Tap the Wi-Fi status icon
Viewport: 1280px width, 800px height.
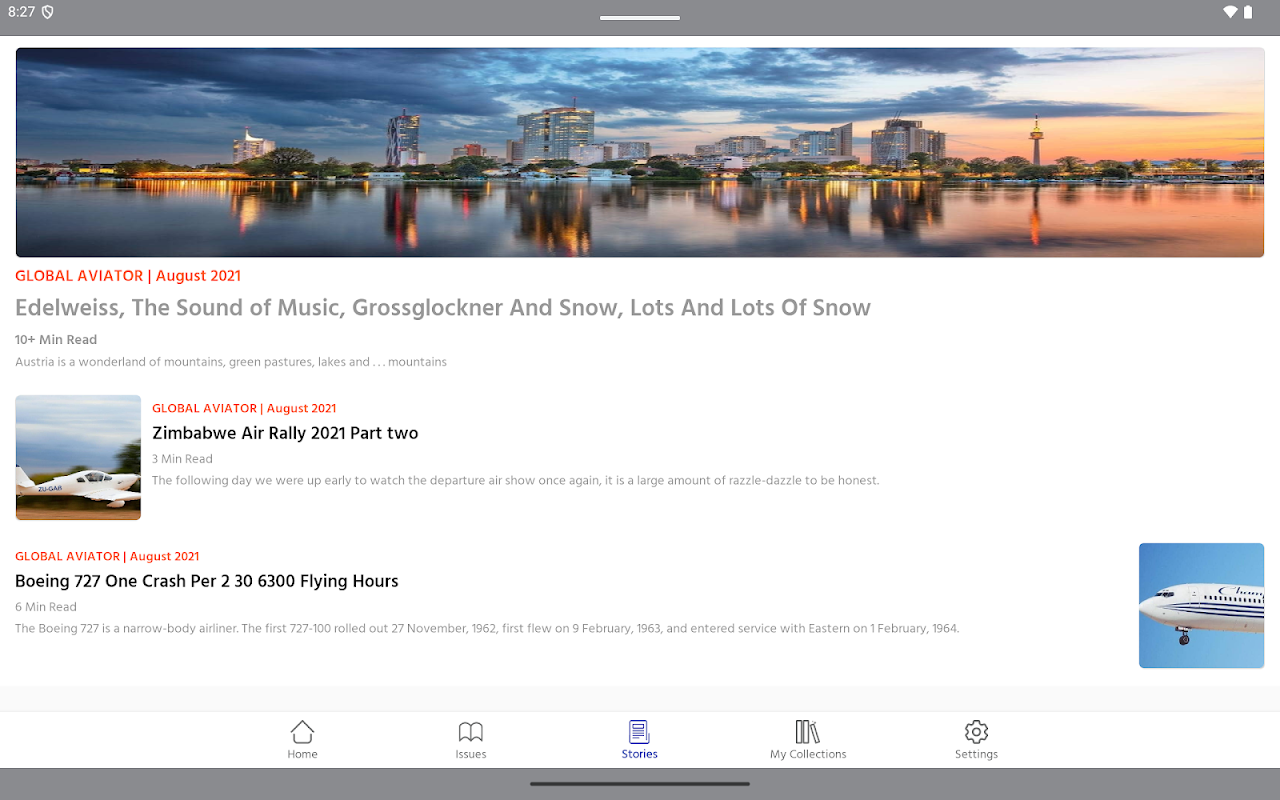1230,12
